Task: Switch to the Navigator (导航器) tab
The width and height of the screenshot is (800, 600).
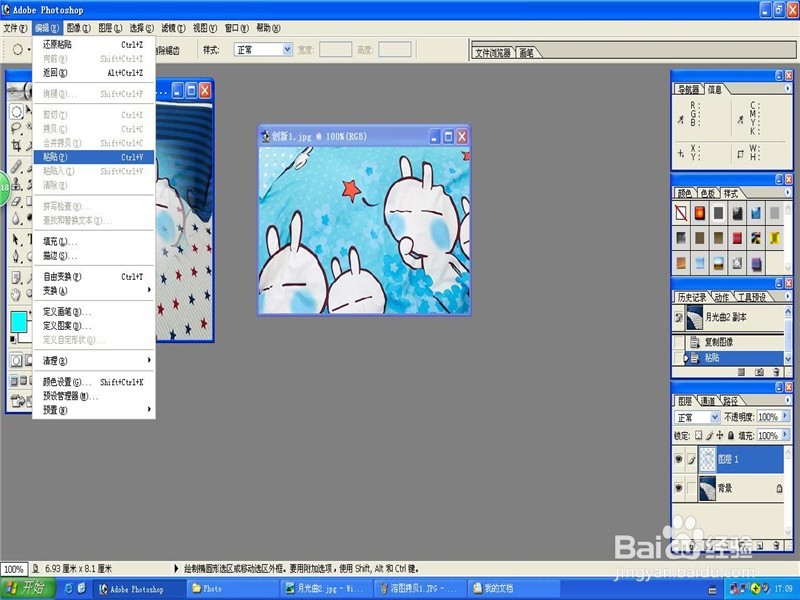Action: click(688, 89)
